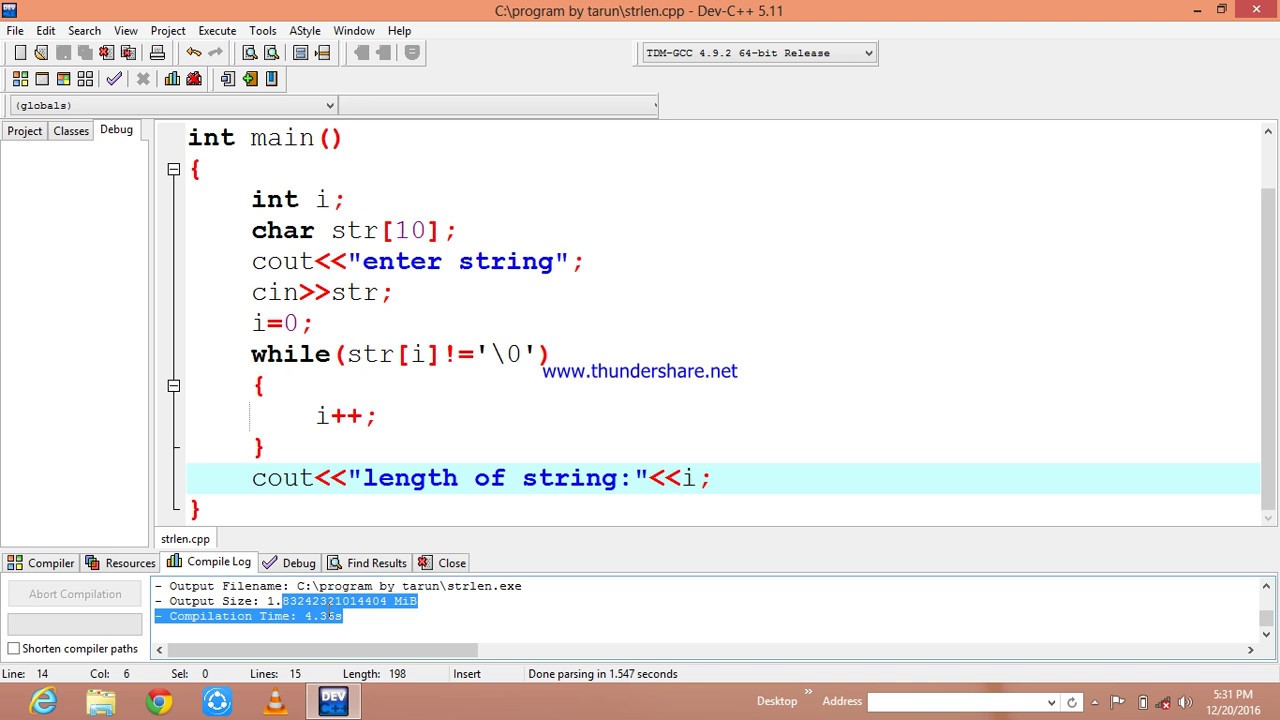1280x720 pixels.
Task: Expand the Desktop toolbar chevron
Action: coord(808,692)
